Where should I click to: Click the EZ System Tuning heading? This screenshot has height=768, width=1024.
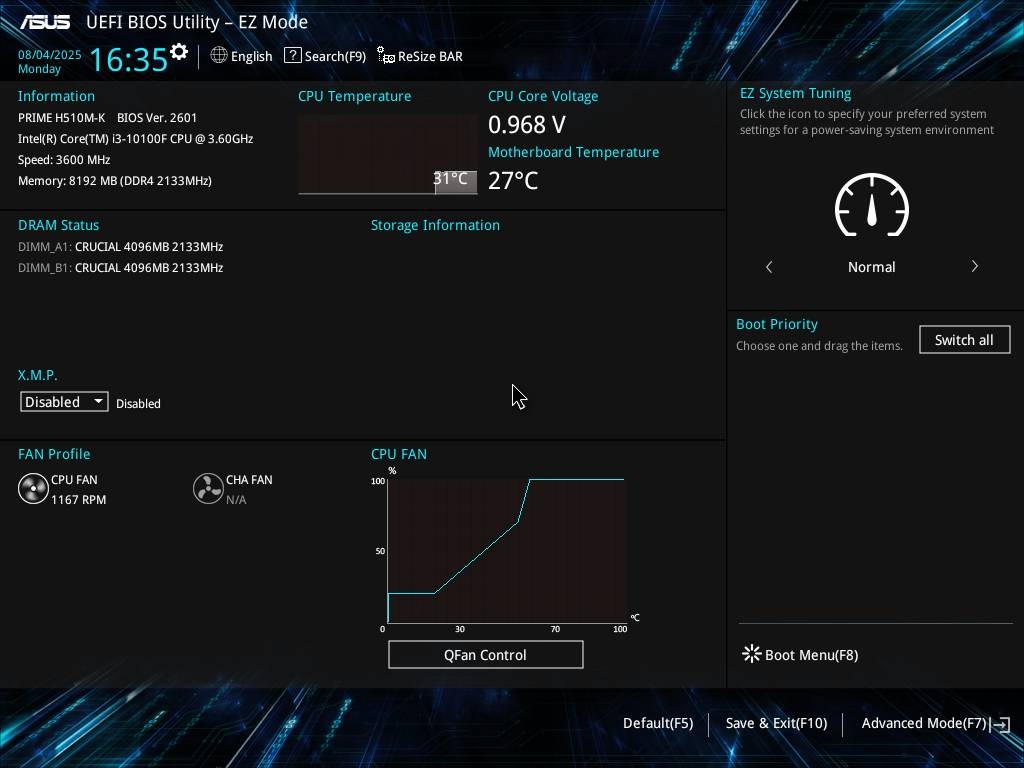pyautogui.click(x=795, y=93)
